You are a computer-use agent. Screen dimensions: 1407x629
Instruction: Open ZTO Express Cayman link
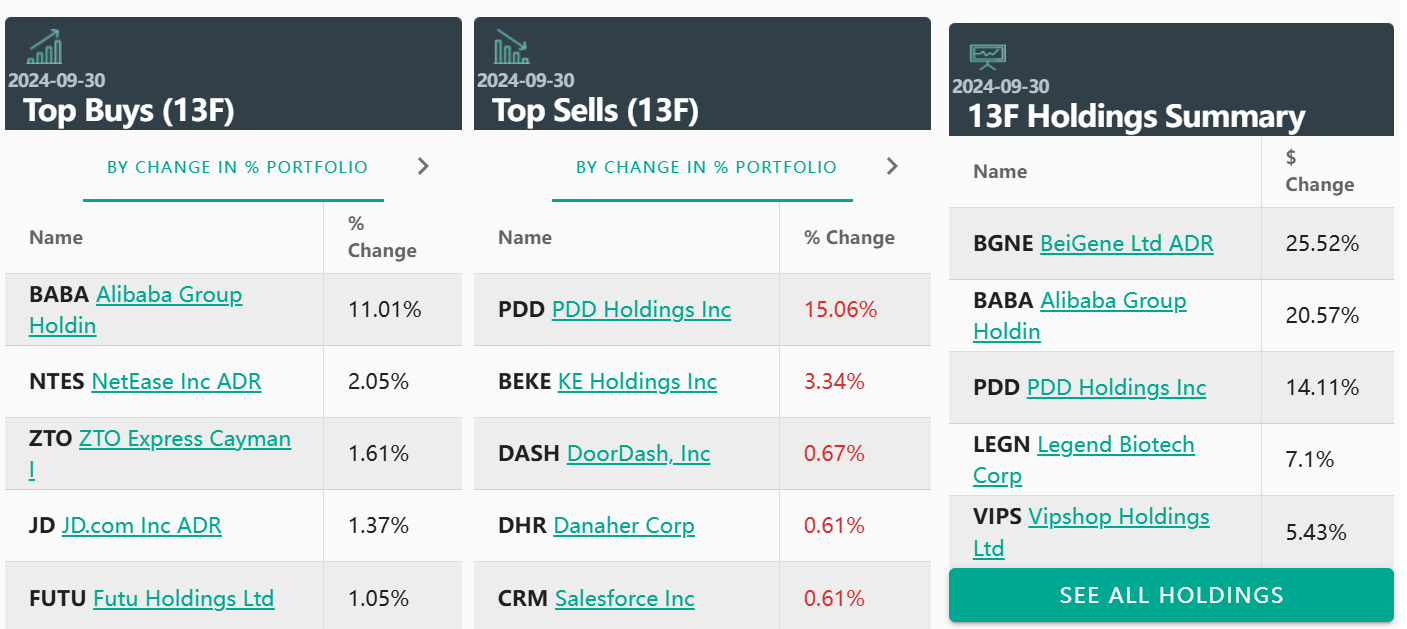(184, 439)
